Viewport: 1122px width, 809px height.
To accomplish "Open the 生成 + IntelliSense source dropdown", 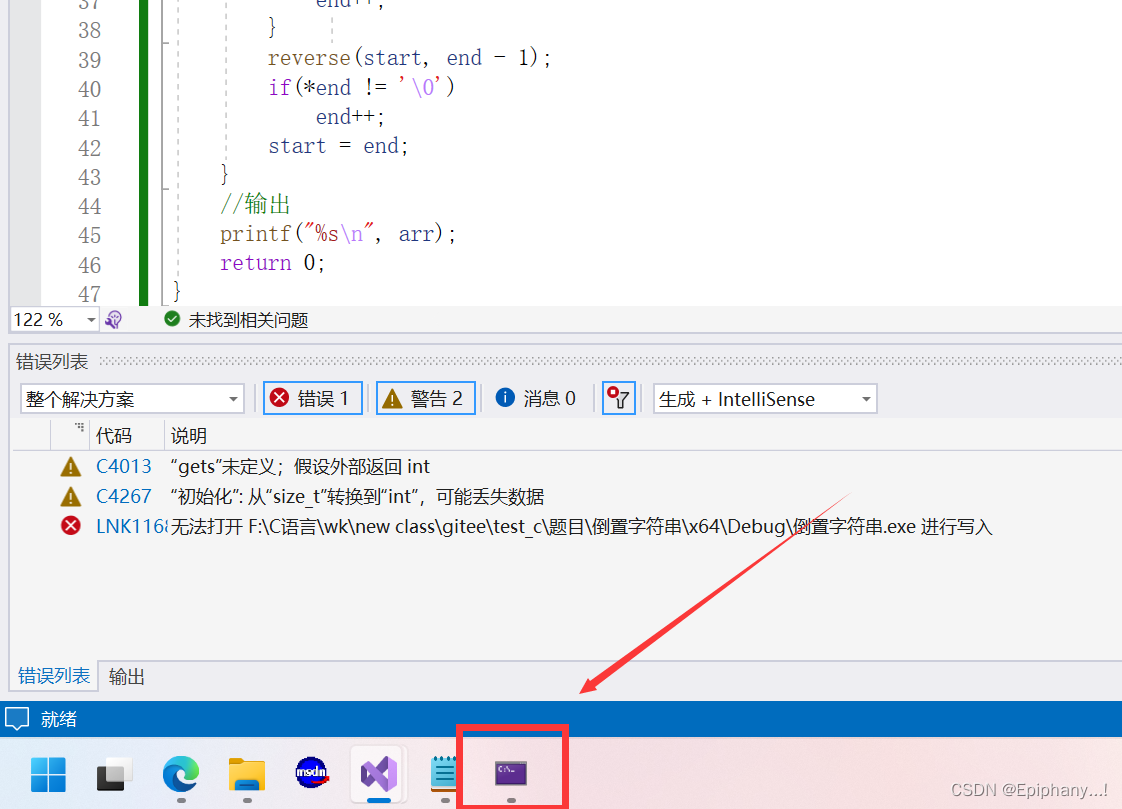I will click(x=764, y=398).
